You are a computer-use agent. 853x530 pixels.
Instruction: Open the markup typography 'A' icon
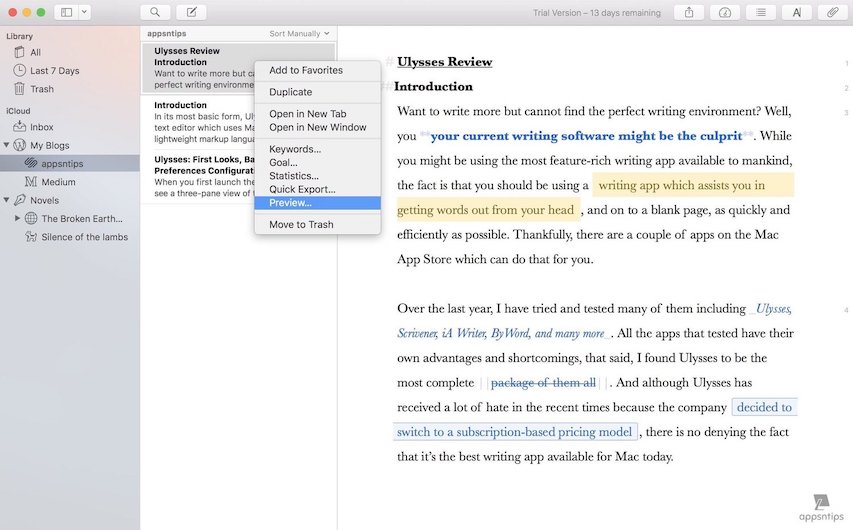[796, 12]
